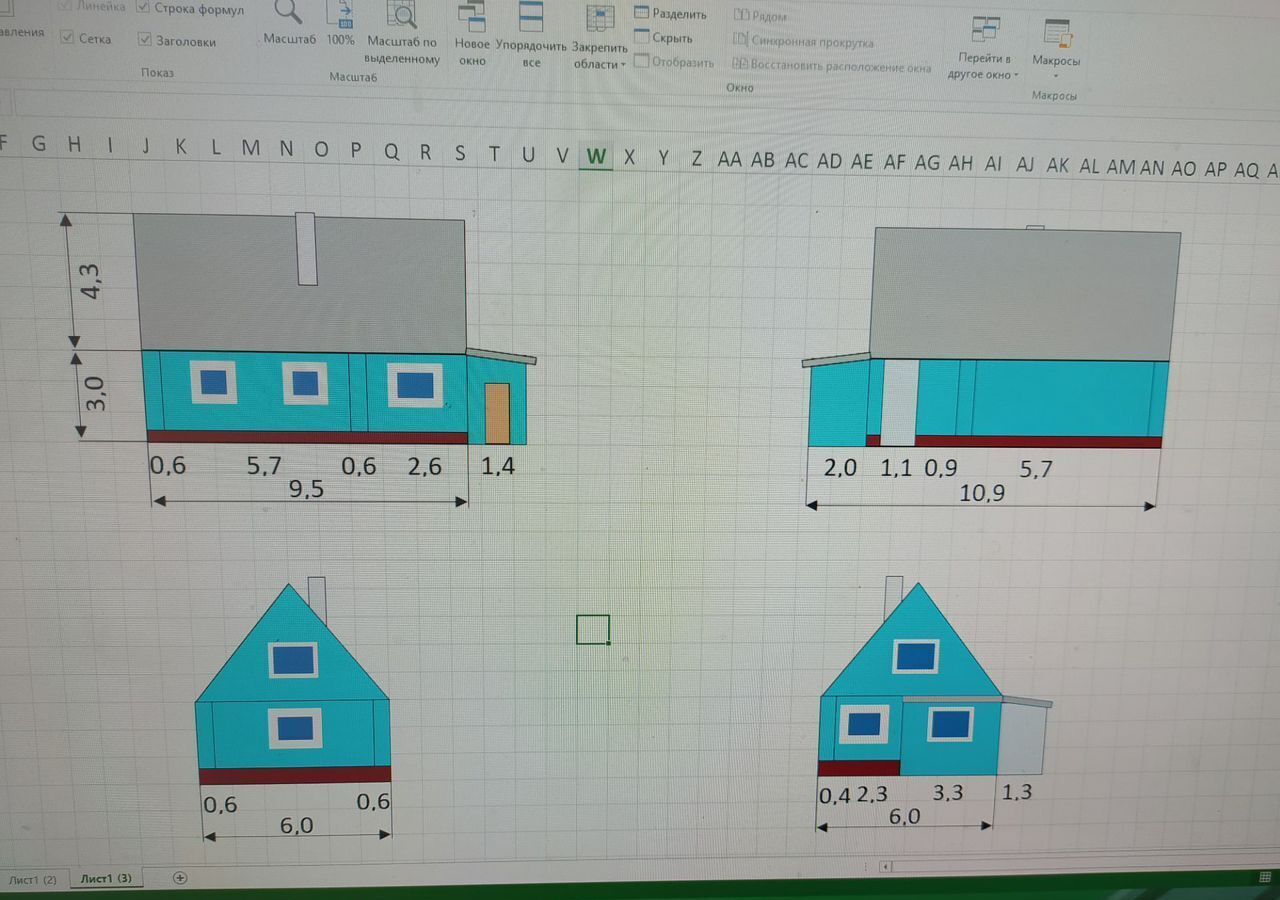
Task: Select column Q header
Action: point(391,152)
